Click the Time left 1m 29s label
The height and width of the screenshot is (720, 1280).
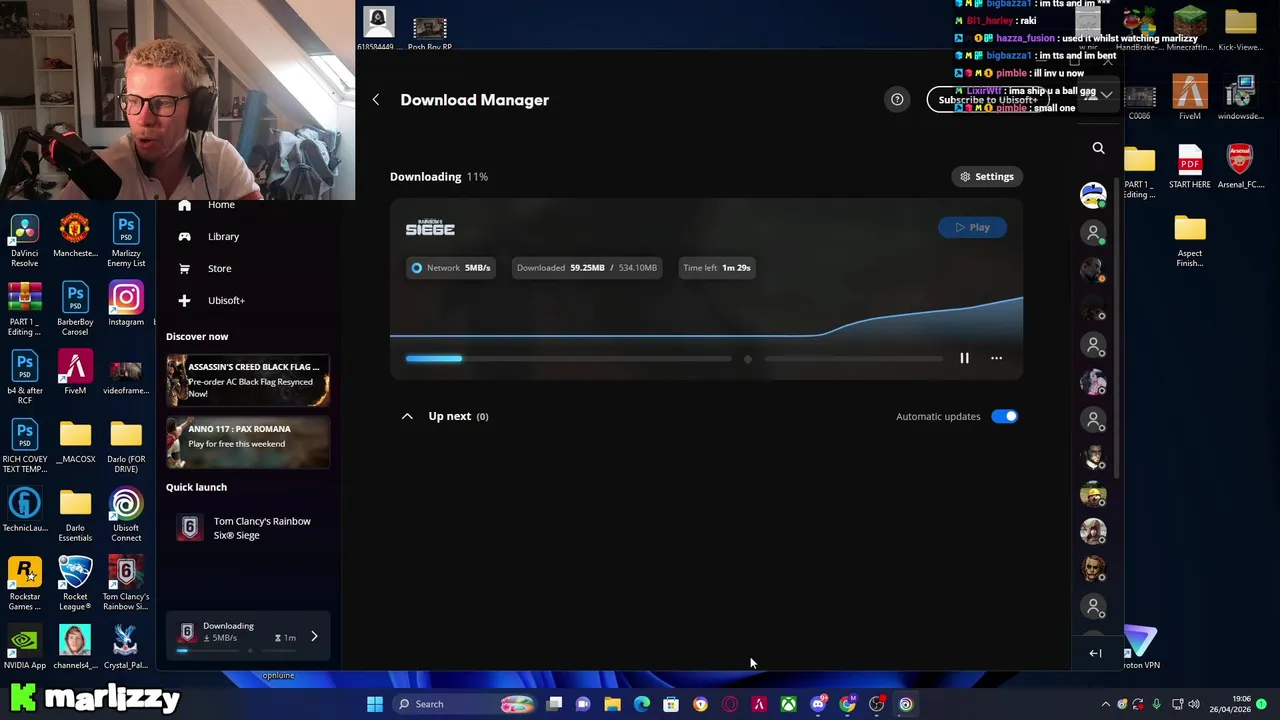[716, 268]
